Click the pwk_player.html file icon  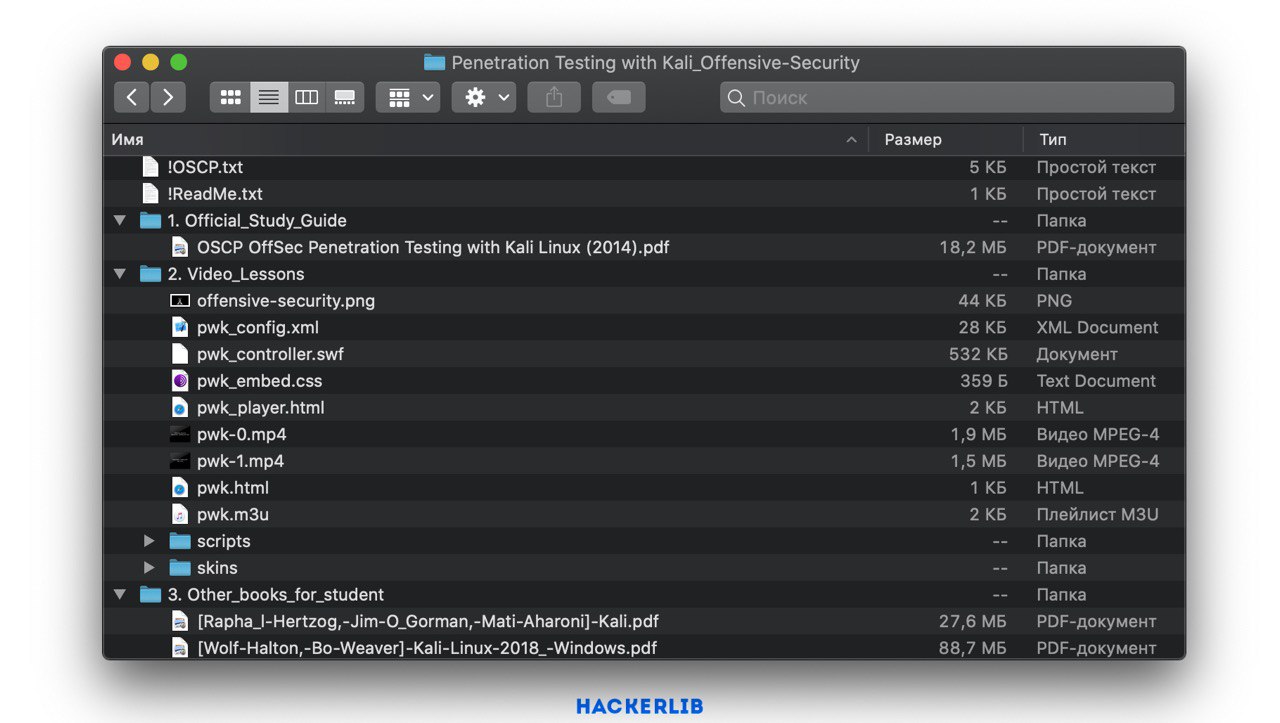tap(180, 408)
